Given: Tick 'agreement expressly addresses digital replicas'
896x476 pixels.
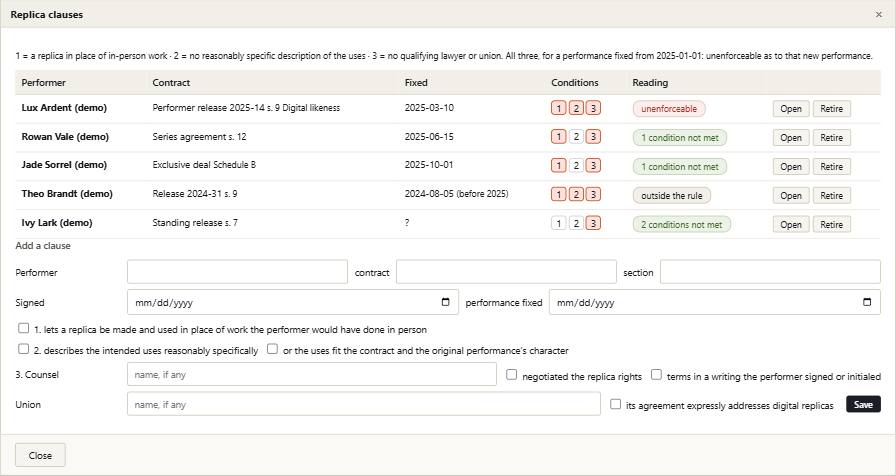Looking at the screenshot, I should point(615,404).
